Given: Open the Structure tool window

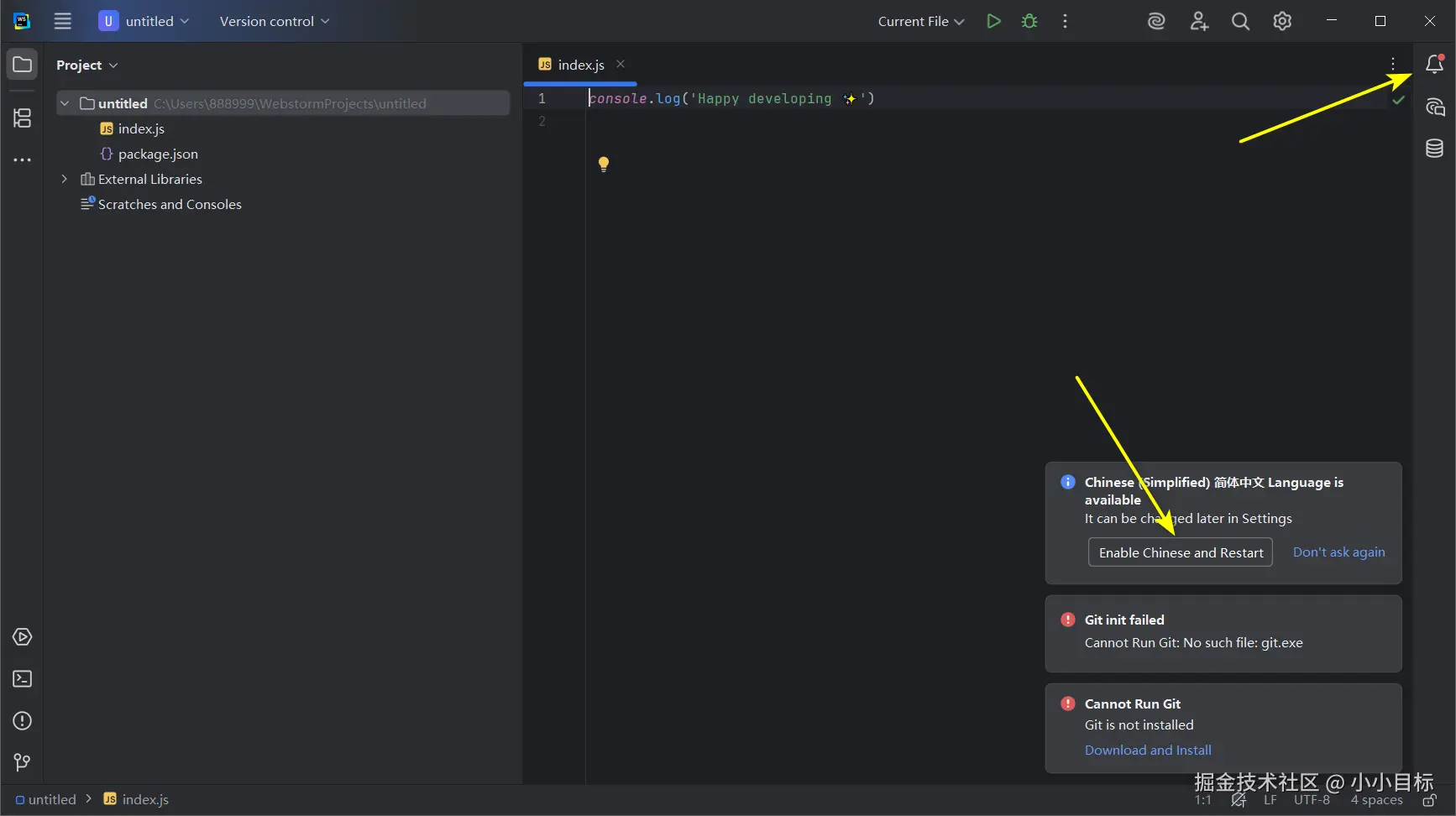Looking at the screenshot, I should 23,118.
